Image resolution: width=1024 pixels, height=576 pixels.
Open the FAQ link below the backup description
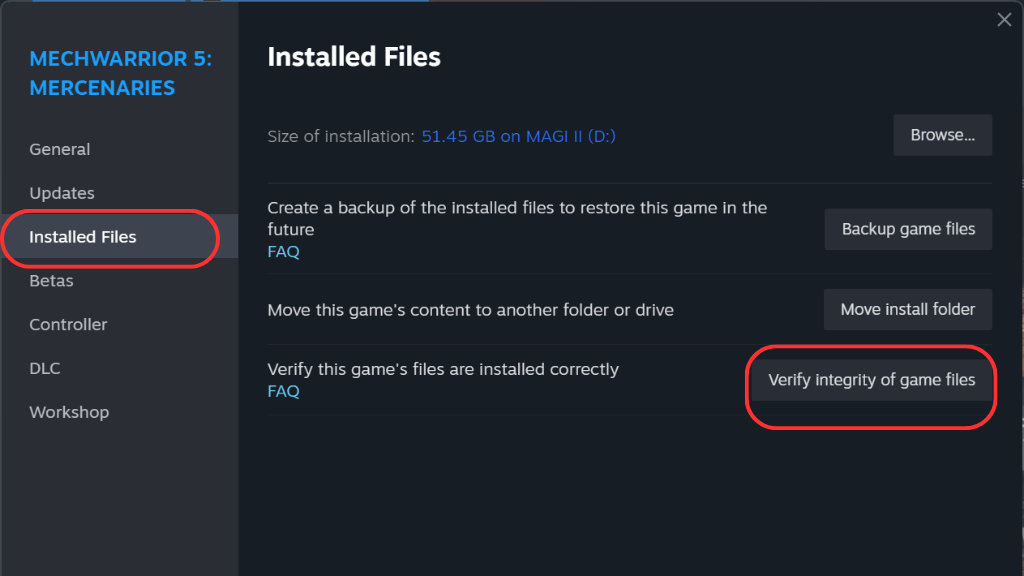coord(283,252)
